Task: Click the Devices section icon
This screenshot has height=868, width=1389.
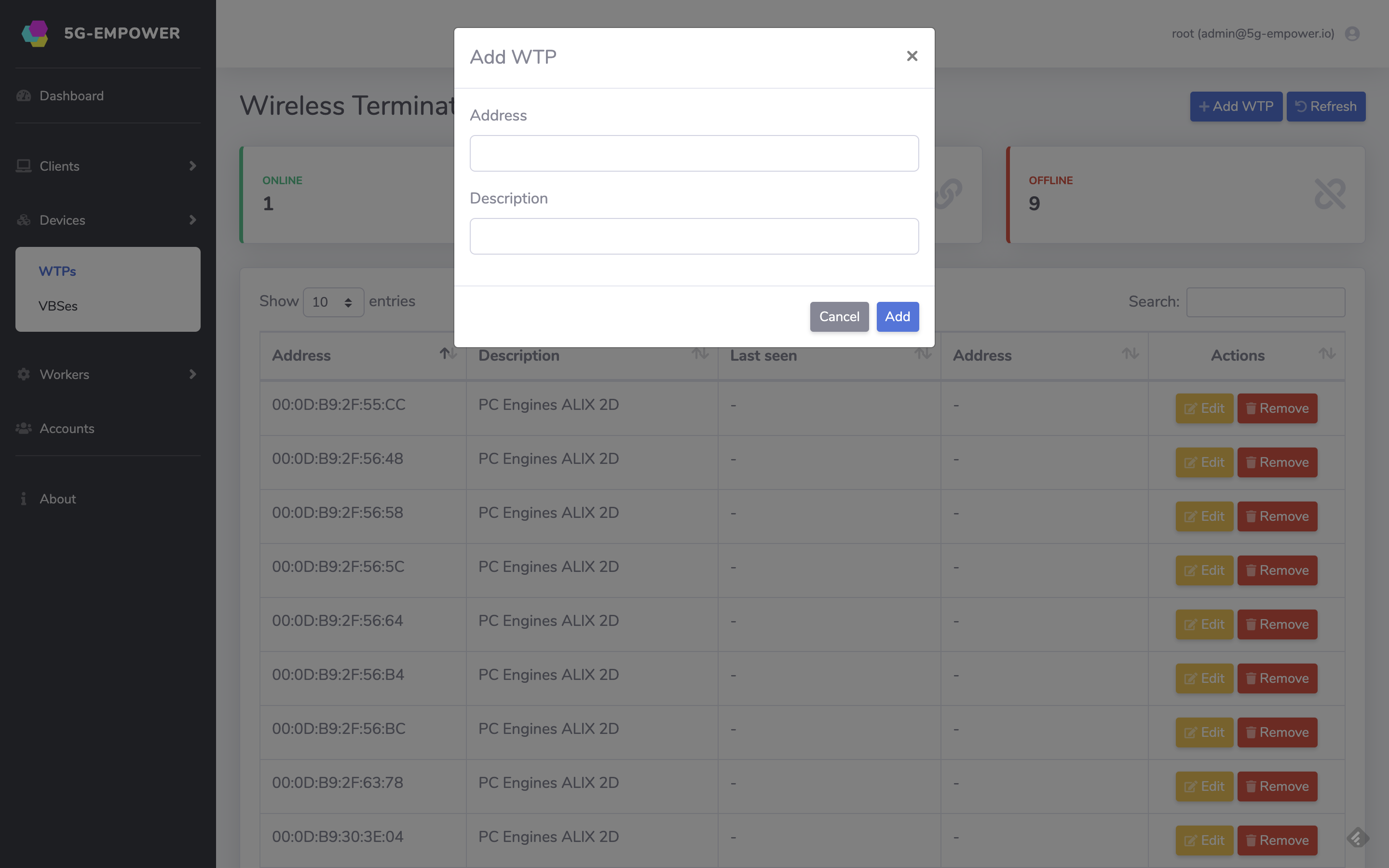Action: click(22, 219)
